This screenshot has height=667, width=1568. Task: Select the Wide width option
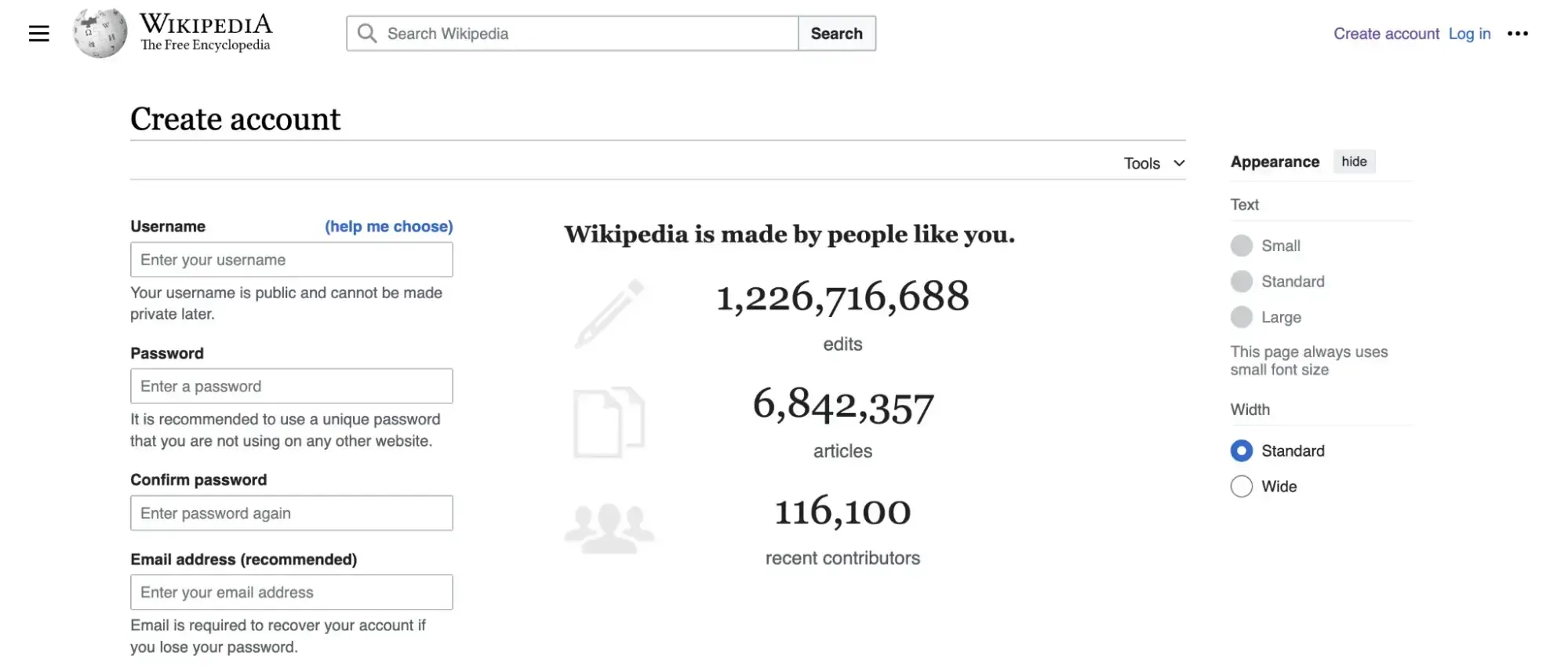1242,487
